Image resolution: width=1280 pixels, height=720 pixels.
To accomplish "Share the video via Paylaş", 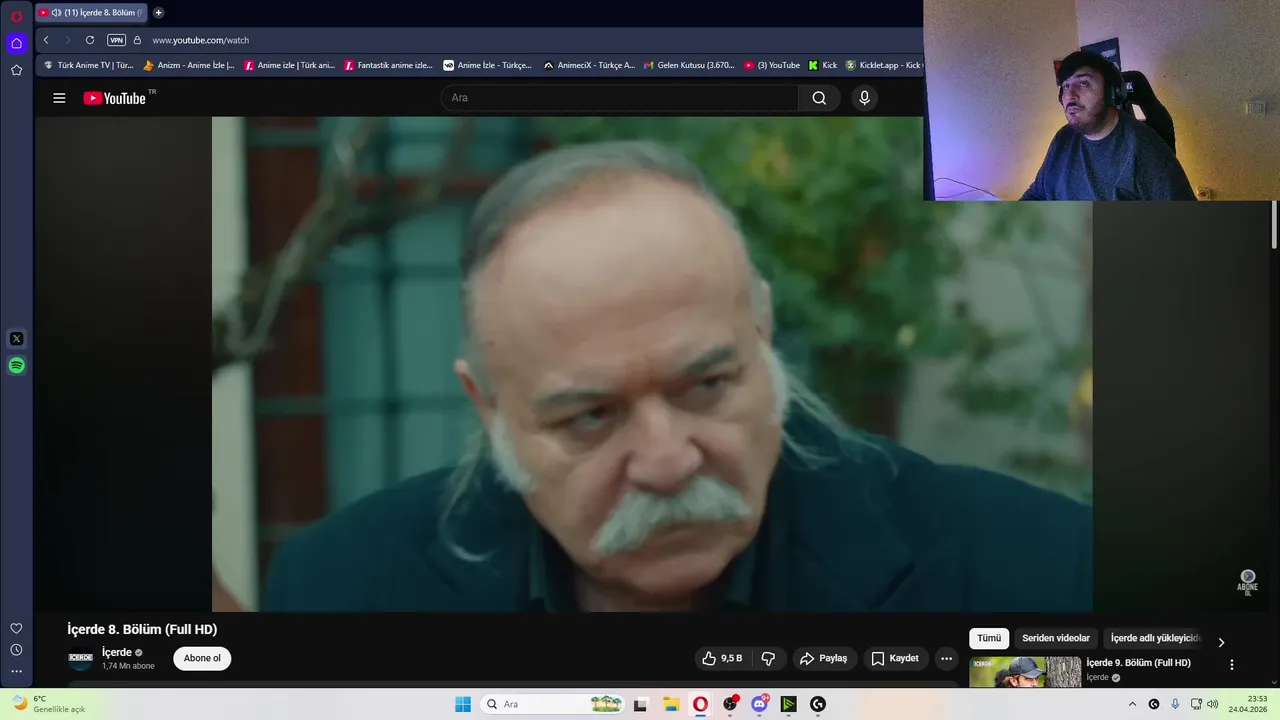I will 824,658.
